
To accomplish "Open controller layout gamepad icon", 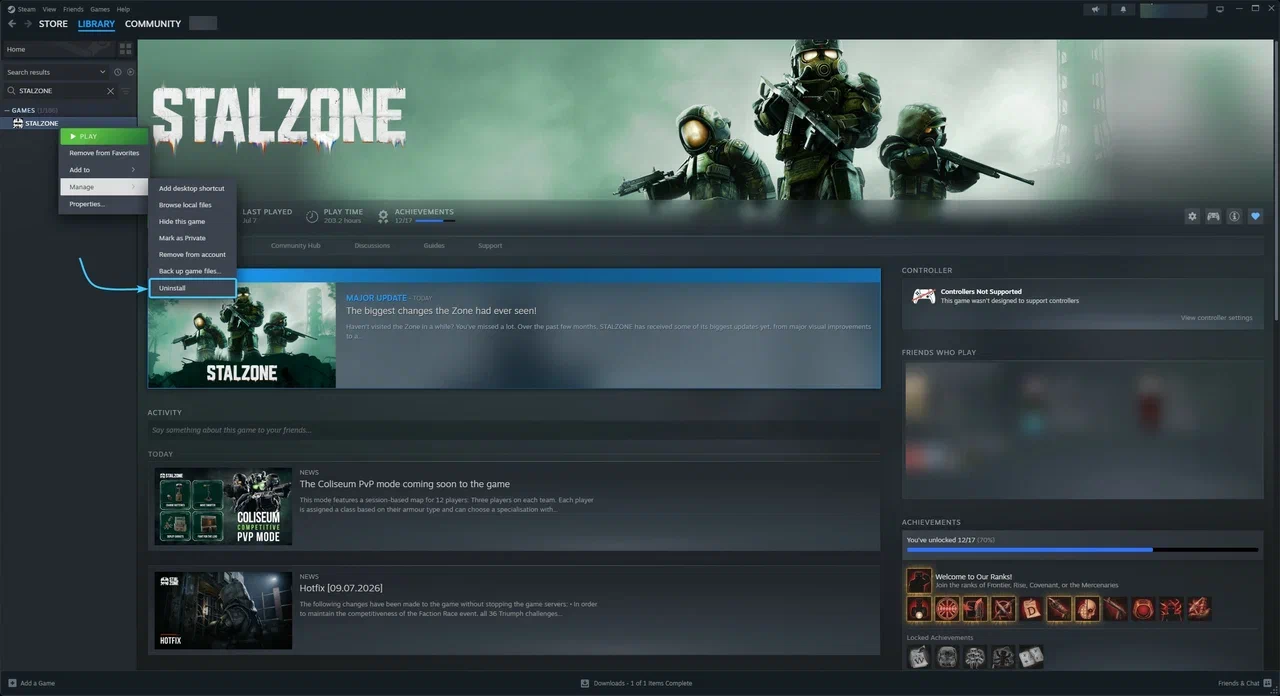I will (x=1213, y=216).
